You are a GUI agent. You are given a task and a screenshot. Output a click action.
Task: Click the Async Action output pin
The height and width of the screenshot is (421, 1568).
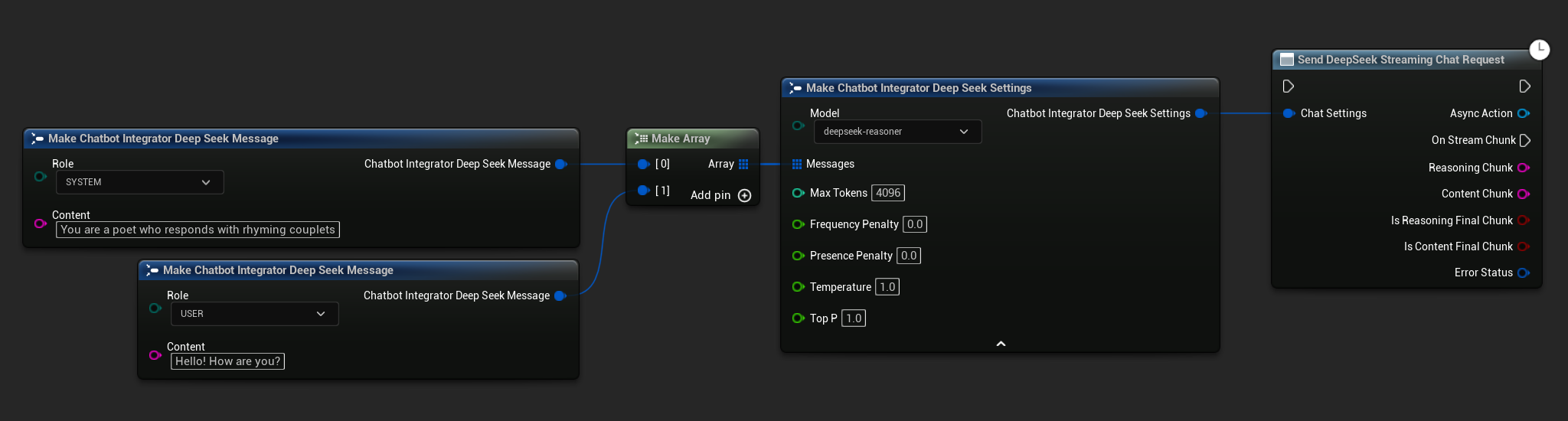tap(1523, 113)
